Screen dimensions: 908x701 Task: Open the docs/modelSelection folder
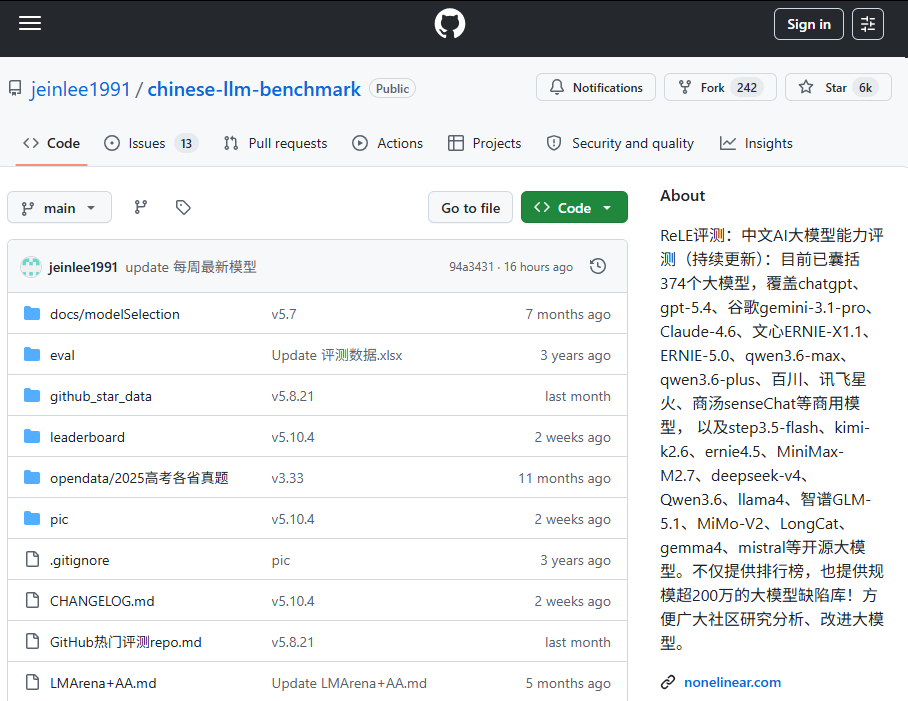tap(115, 314)
